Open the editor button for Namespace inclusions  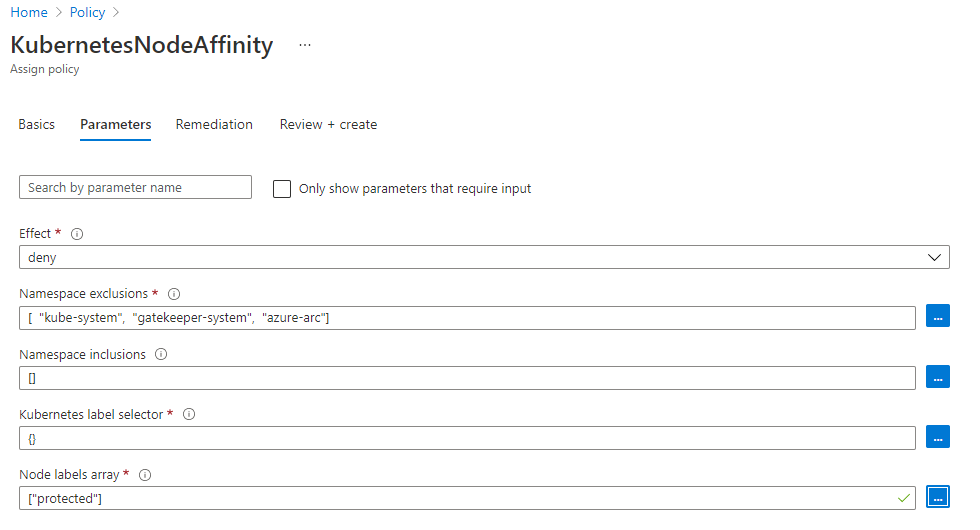[937, 377]
